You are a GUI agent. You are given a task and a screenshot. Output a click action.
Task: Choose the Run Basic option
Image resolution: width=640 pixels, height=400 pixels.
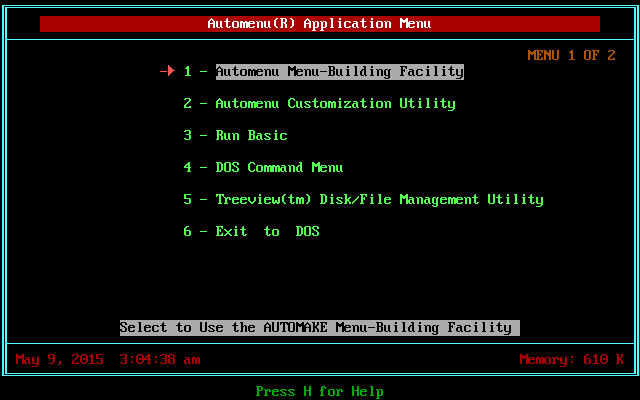click(x=251, y=136)
